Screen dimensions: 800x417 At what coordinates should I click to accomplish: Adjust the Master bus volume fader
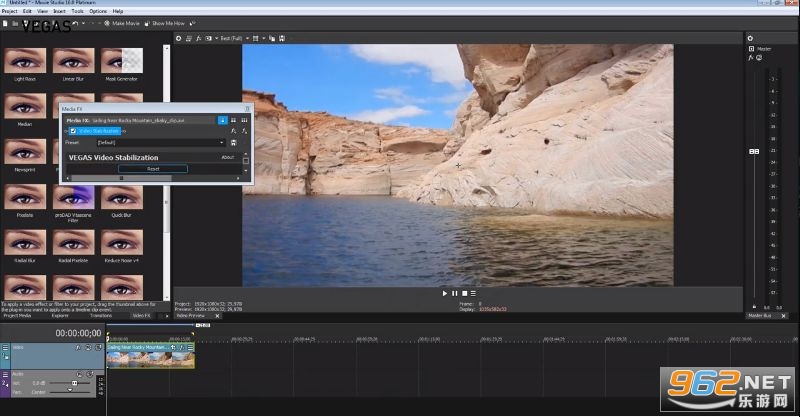pos(754,152)
